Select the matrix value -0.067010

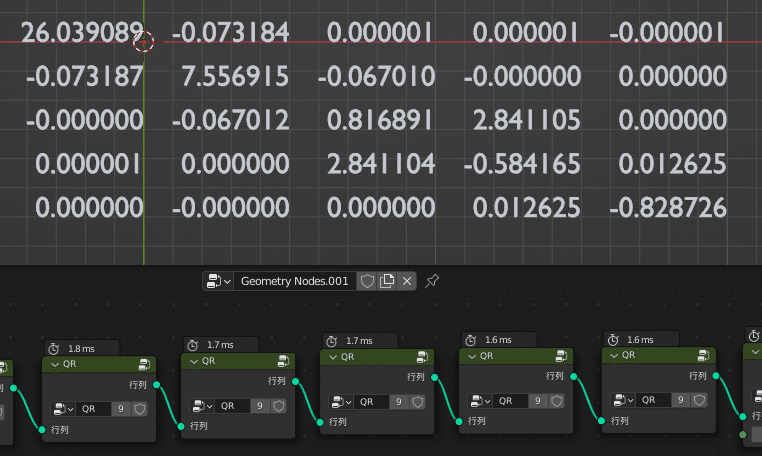(377, 76)
